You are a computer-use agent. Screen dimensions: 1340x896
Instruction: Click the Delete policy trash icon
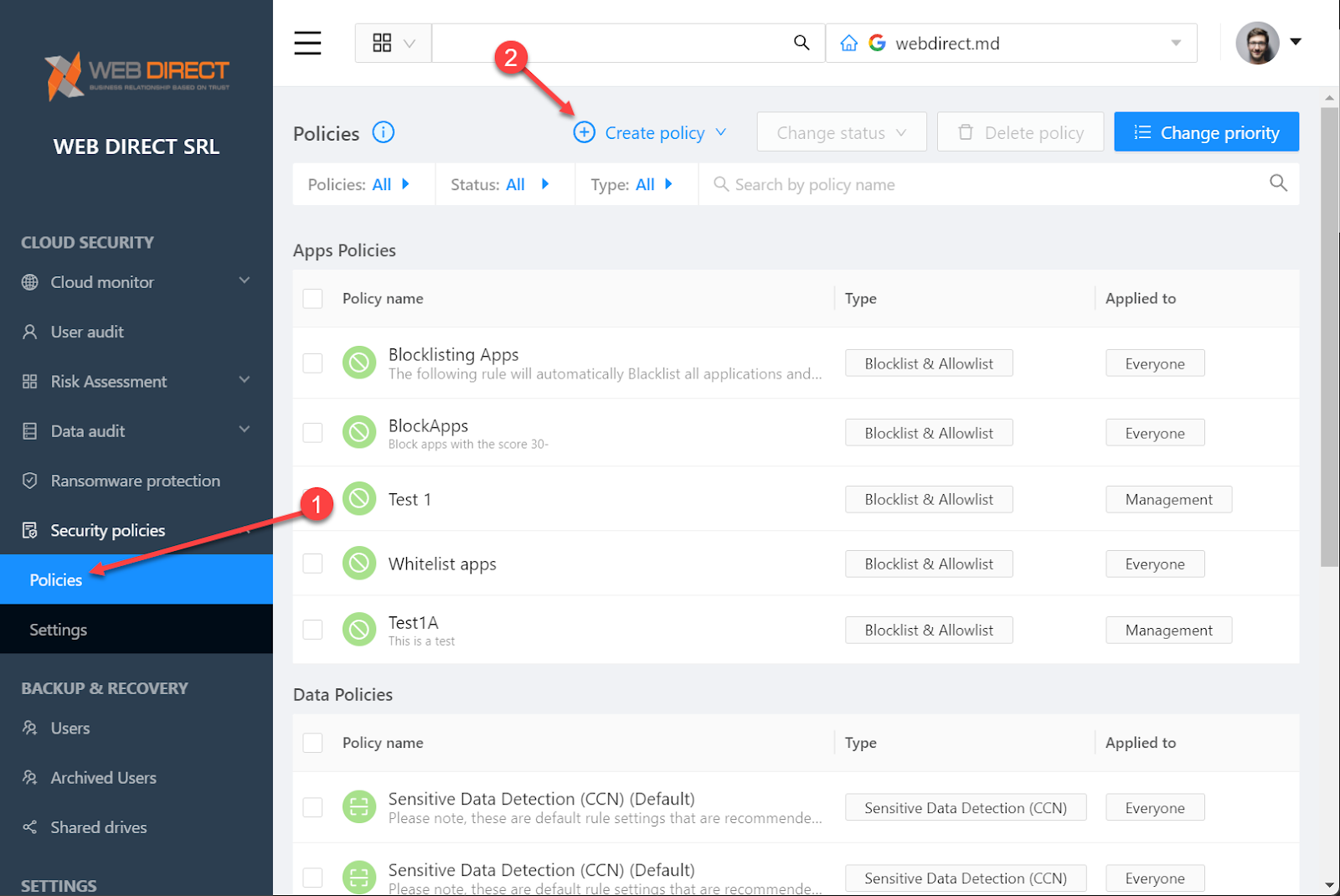click(966, 131)
